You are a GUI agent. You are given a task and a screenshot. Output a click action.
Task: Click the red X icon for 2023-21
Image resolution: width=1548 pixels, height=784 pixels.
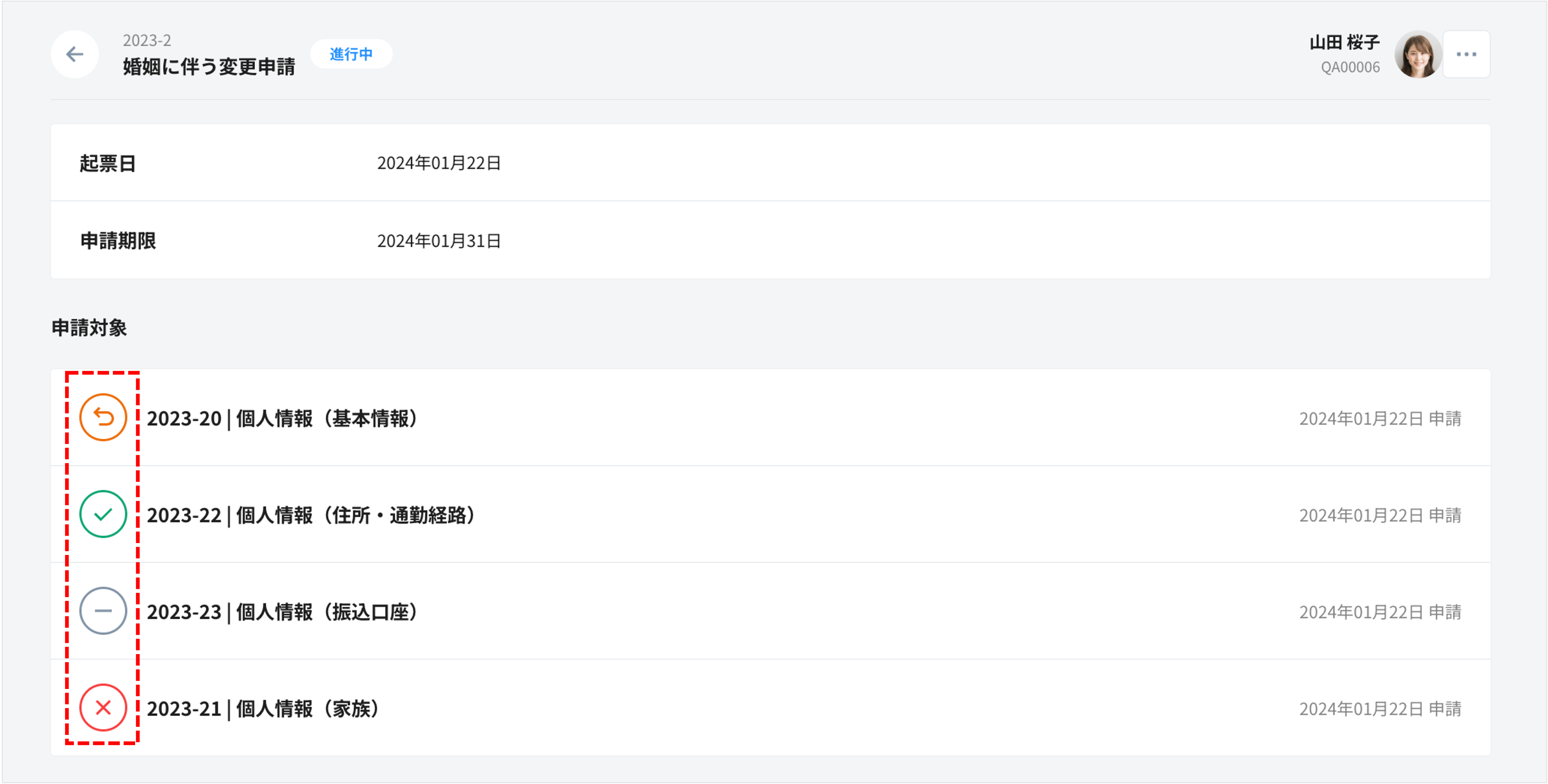(103, 708)
